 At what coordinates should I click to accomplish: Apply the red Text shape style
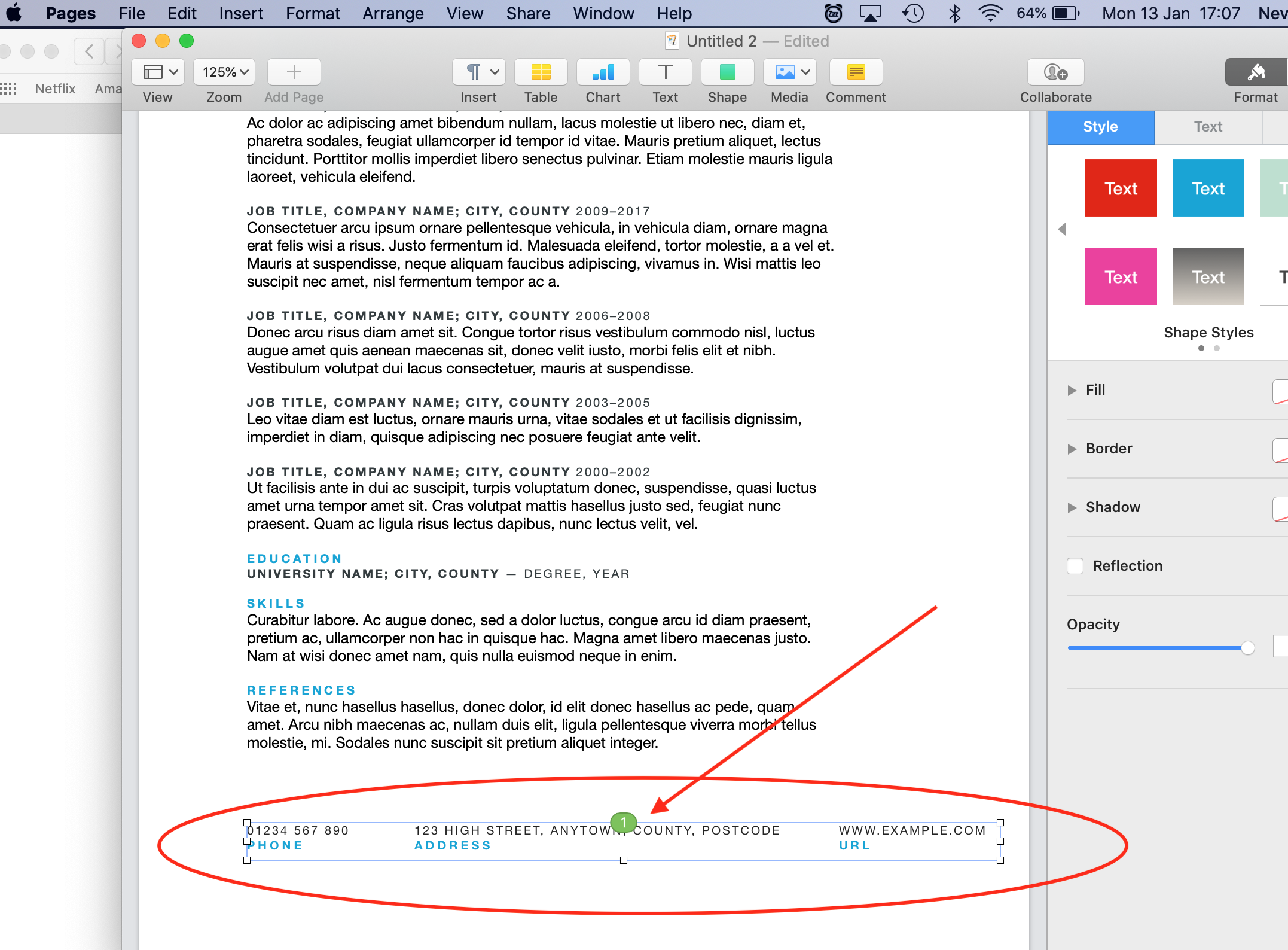tap(1121, 188)
